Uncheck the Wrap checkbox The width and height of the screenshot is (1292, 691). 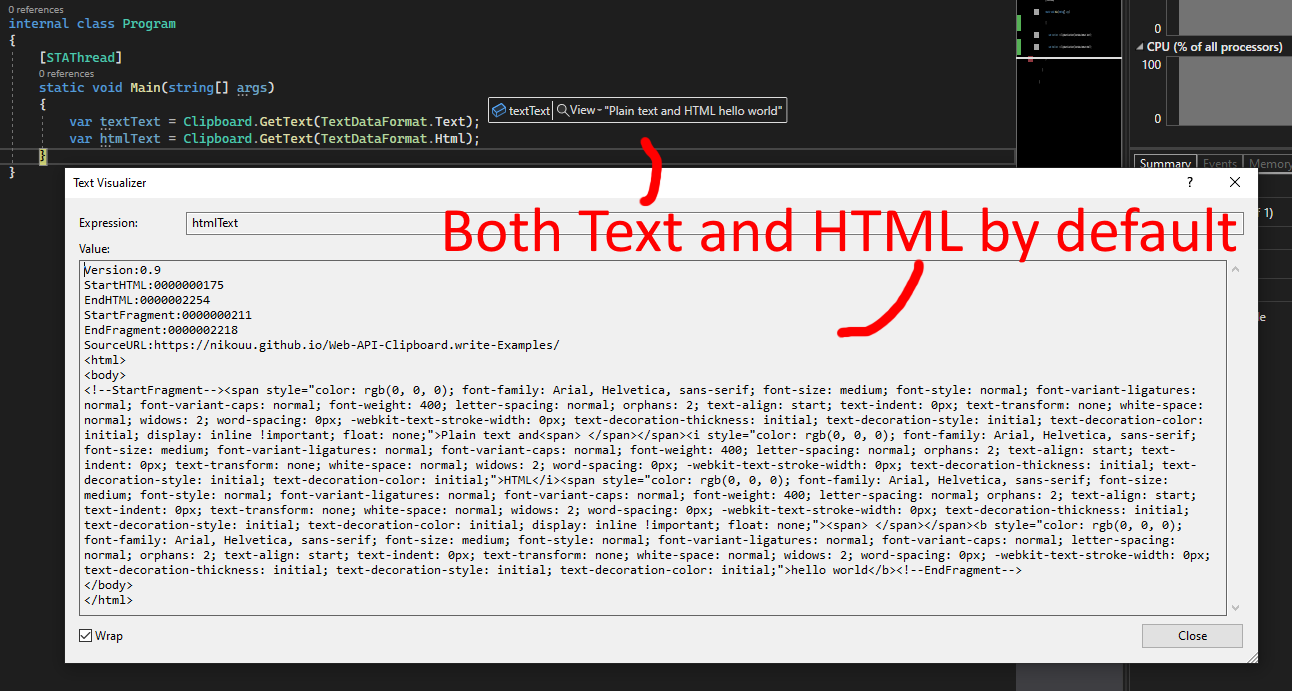(x=85, y=635)
